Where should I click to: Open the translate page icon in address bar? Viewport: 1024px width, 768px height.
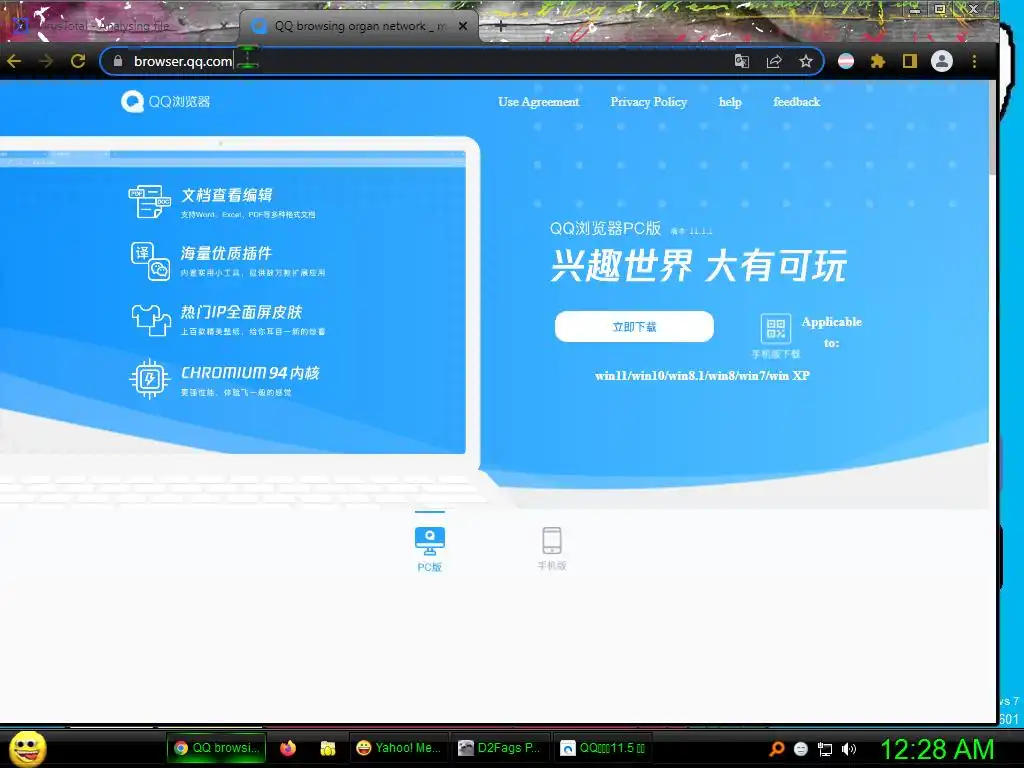[742, 61]
